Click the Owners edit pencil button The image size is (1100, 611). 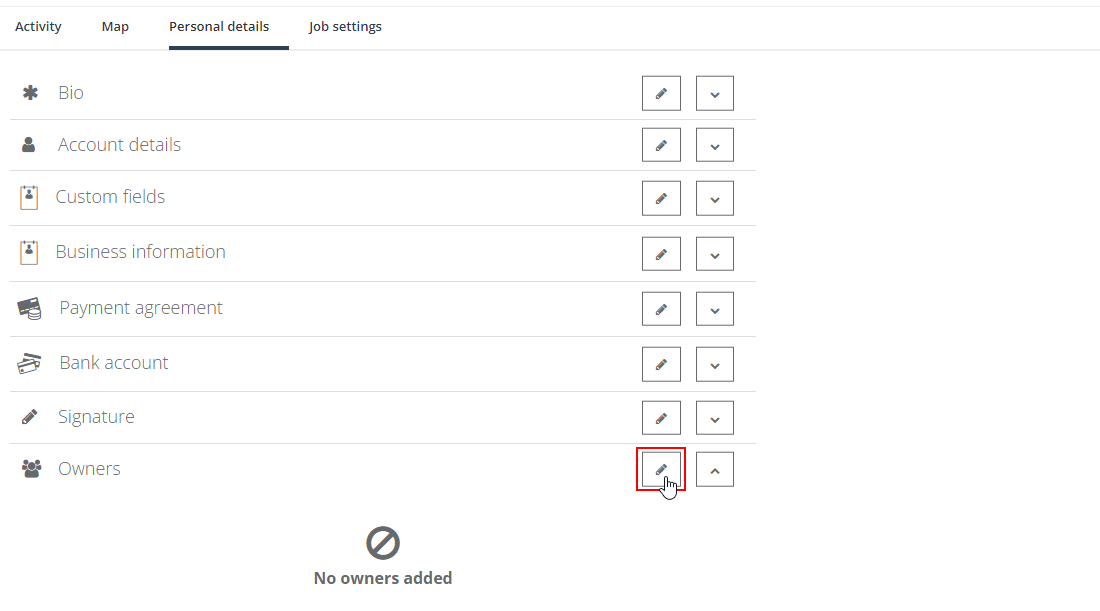(661, 469)
